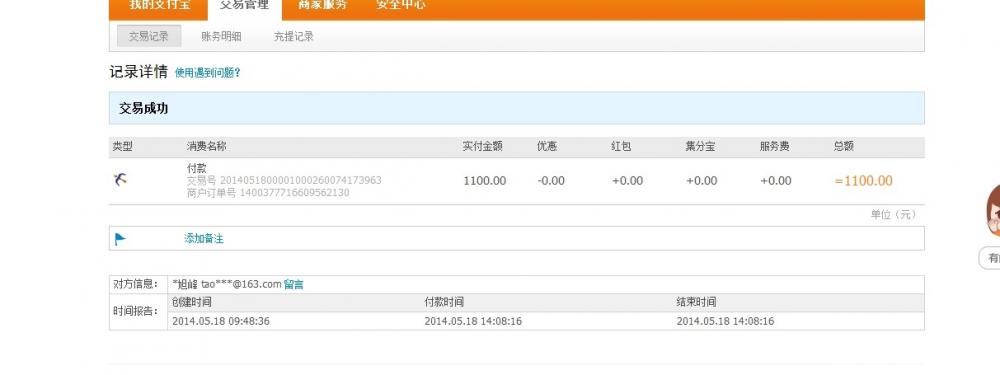Click the 添加备注 link
This screenshot has height=375, width=1000.
pos(204,239)
